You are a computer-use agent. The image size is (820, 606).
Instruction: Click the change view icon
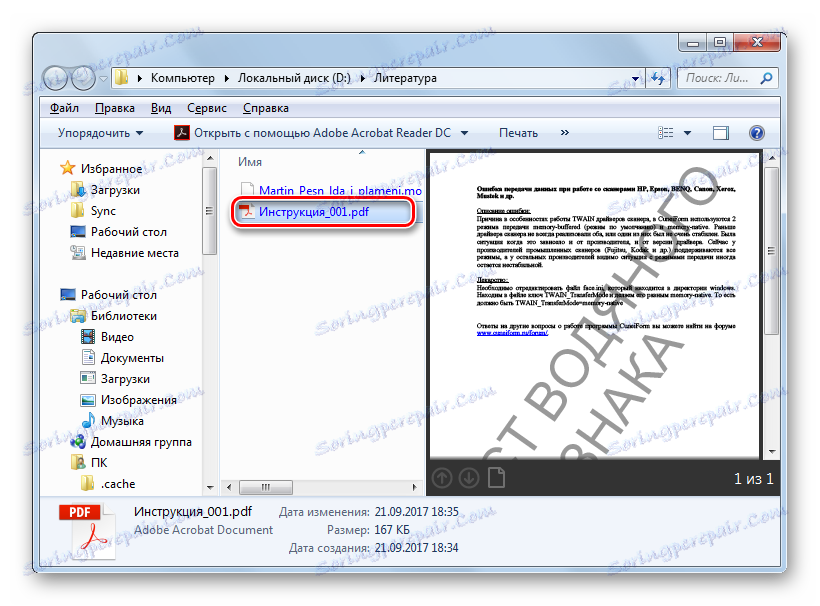click(x=665, y=133)
